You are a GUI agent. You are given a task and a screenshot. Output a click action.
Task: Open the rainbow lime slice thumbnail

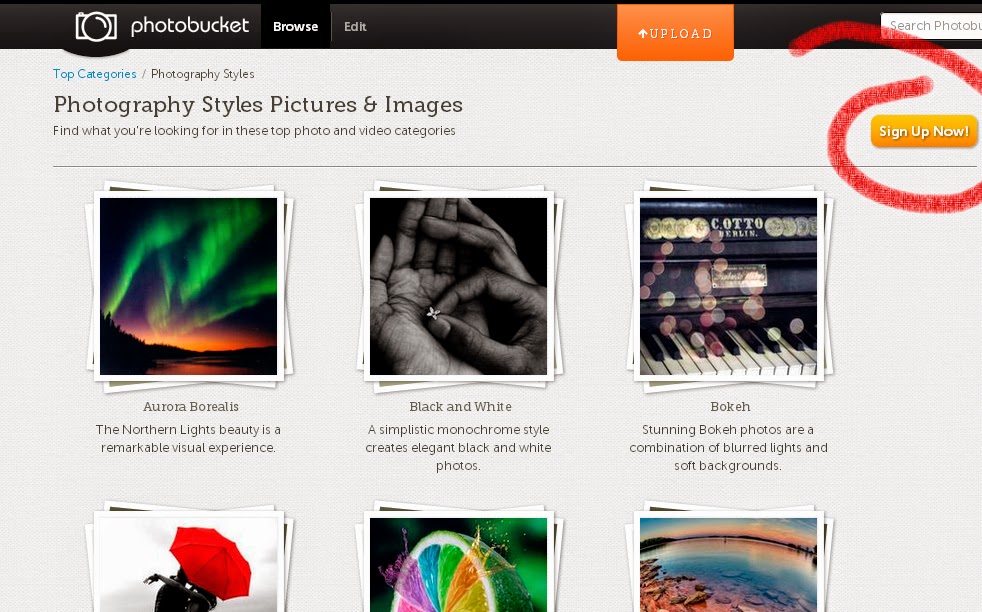coord(458,564)
